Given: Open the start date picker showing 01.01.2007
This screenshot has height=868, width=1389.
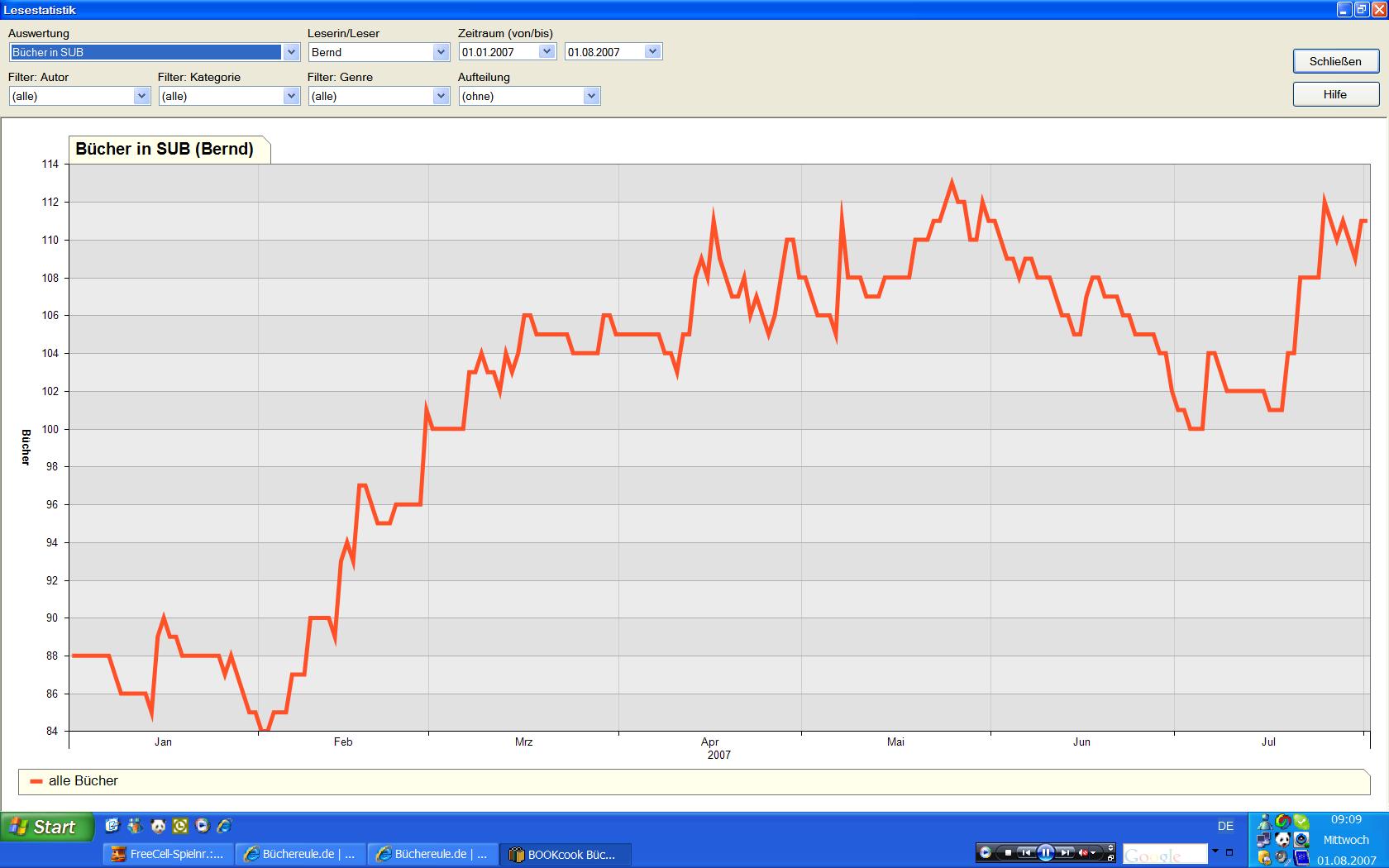Looking at the screenshot, I should pos(547,52).
